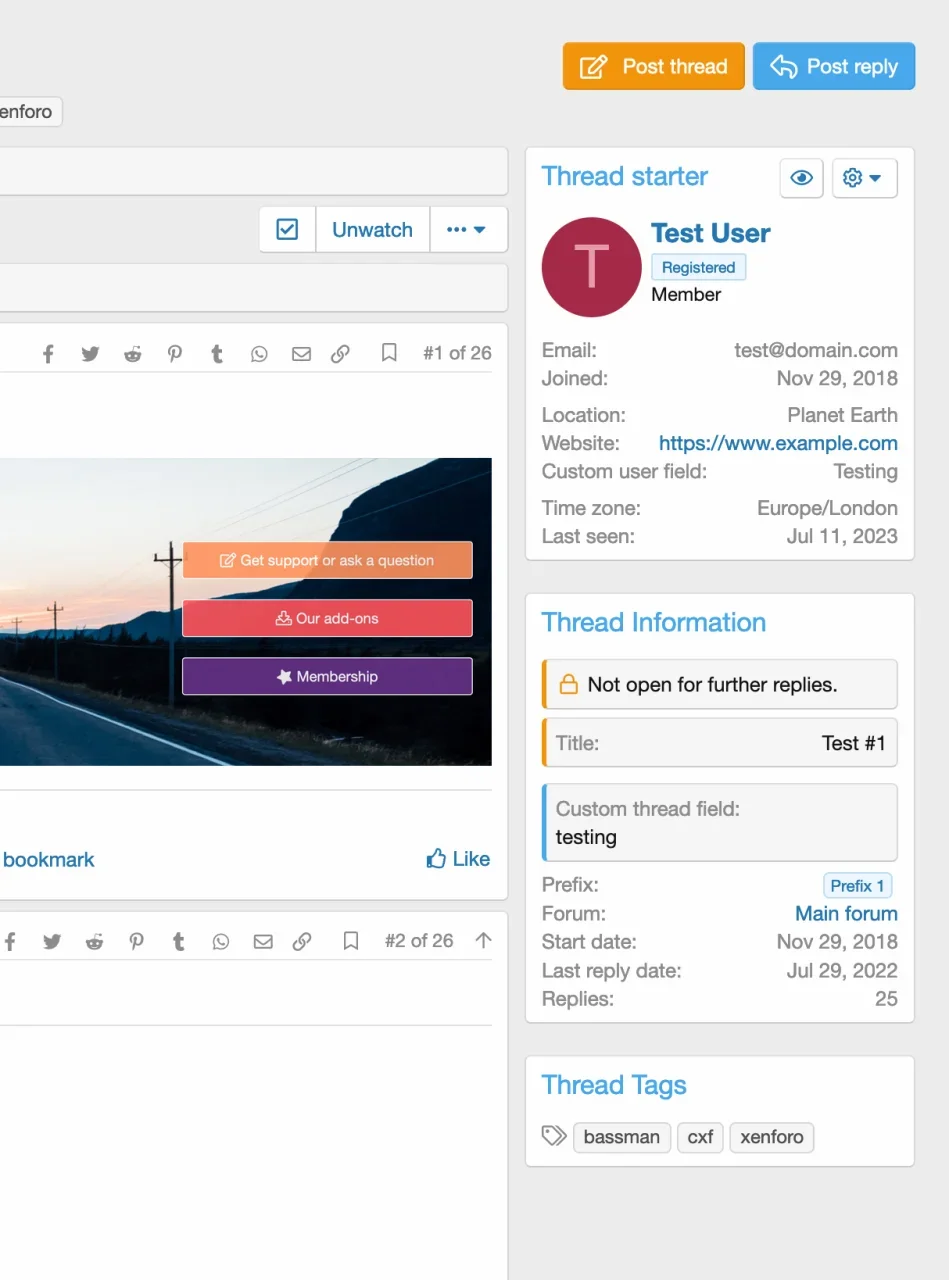
Task: Click the orange Post thread button
Action: tap(653, 67)
